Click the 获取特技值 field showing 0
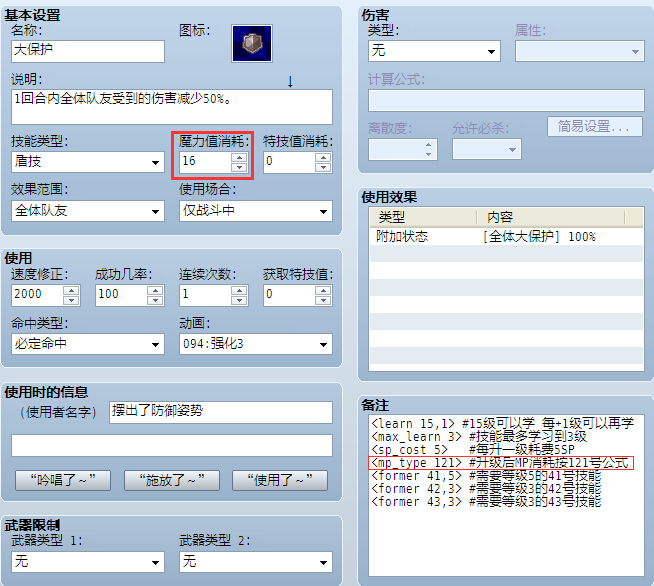654x586 pixels. click(289, 295)
